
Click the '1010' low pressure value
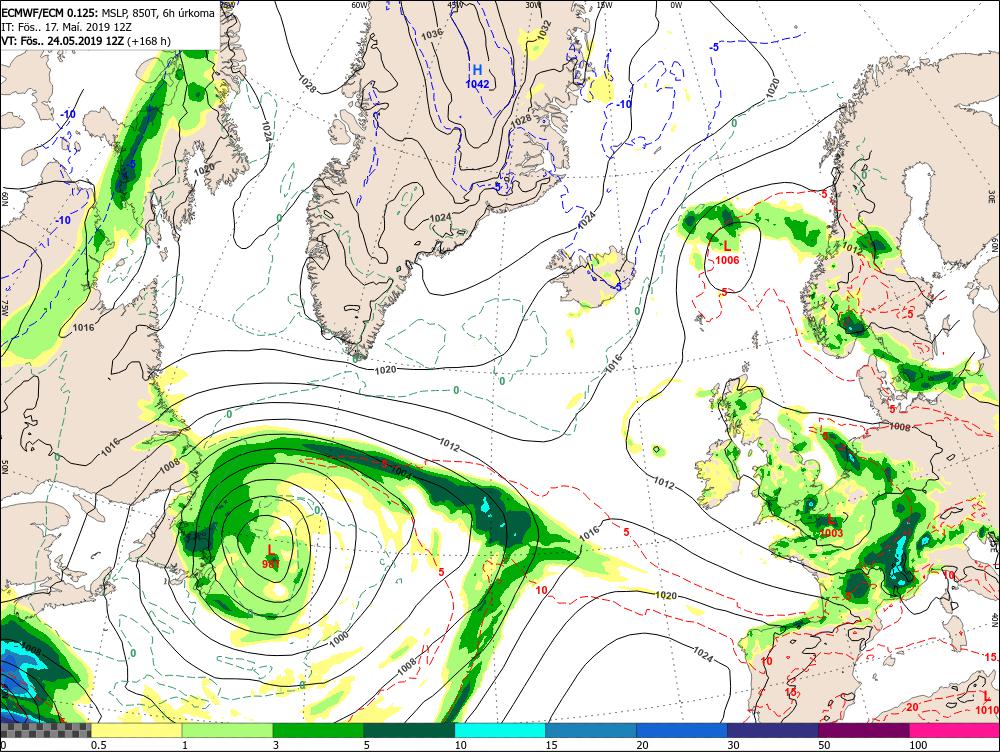[x=987, y=709]
